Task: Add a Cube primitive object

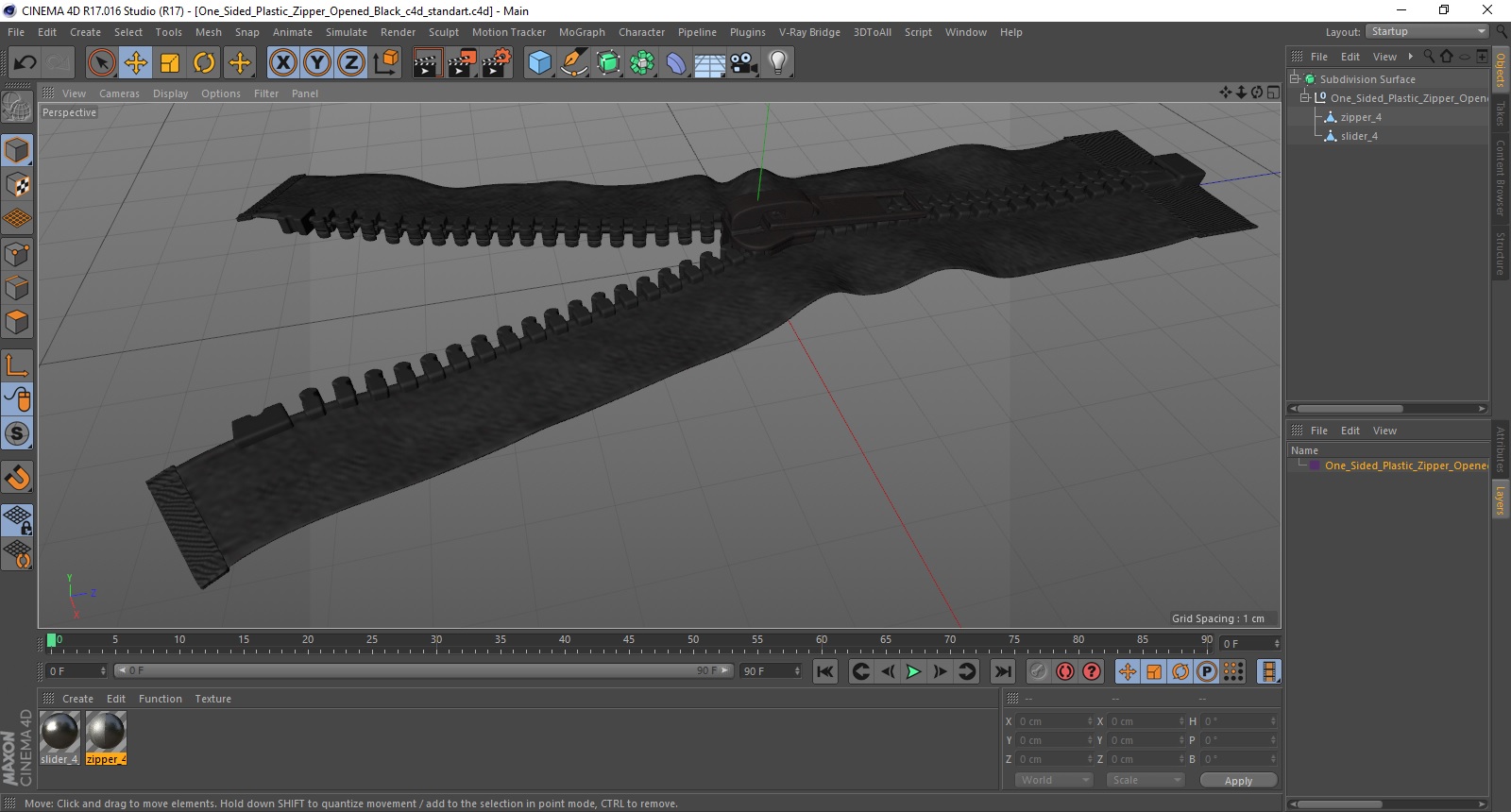Action: click(539, 63)
